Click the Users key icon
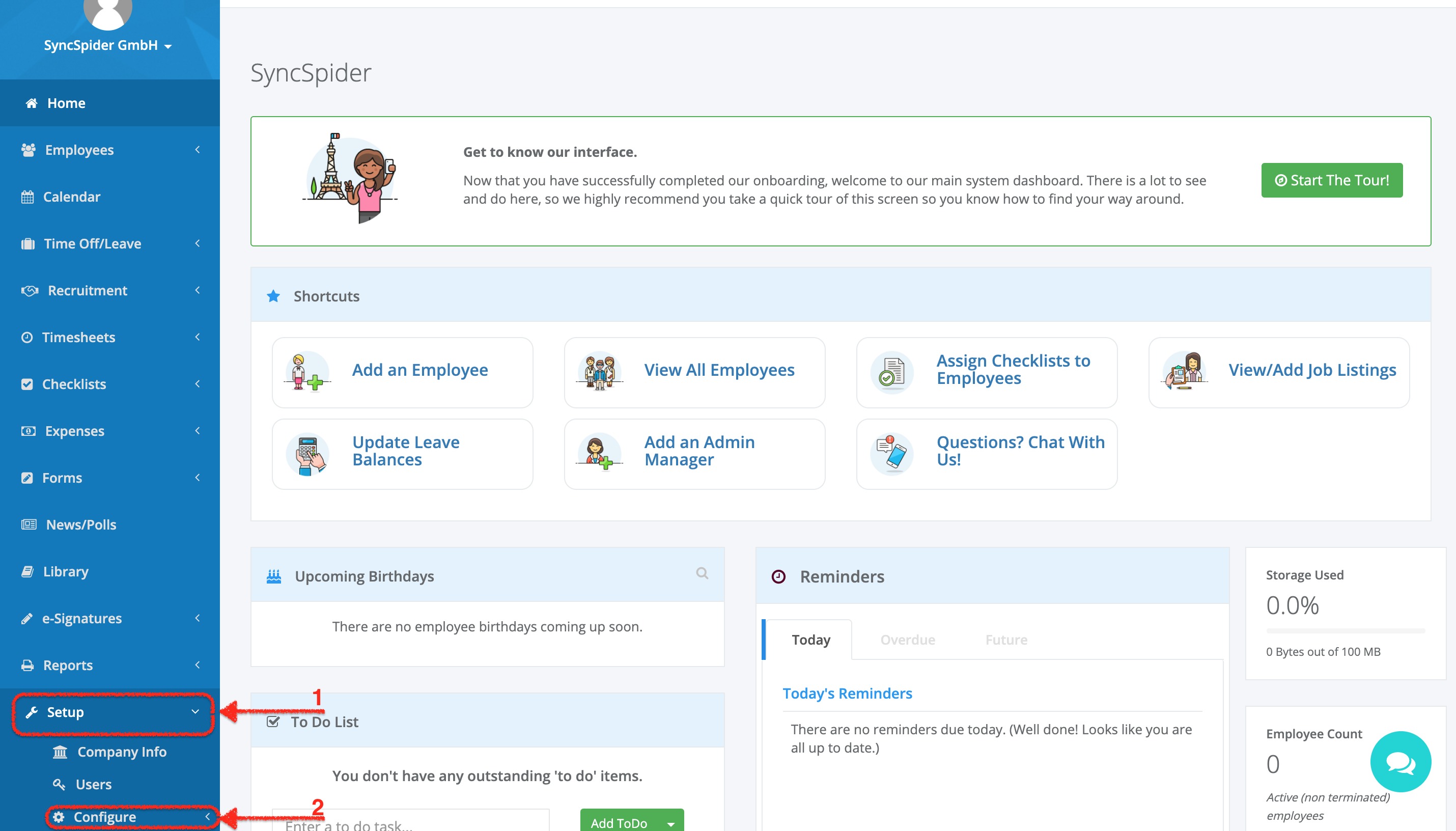The width and height of the screenshot is (1456, 831). pos(59,785)
